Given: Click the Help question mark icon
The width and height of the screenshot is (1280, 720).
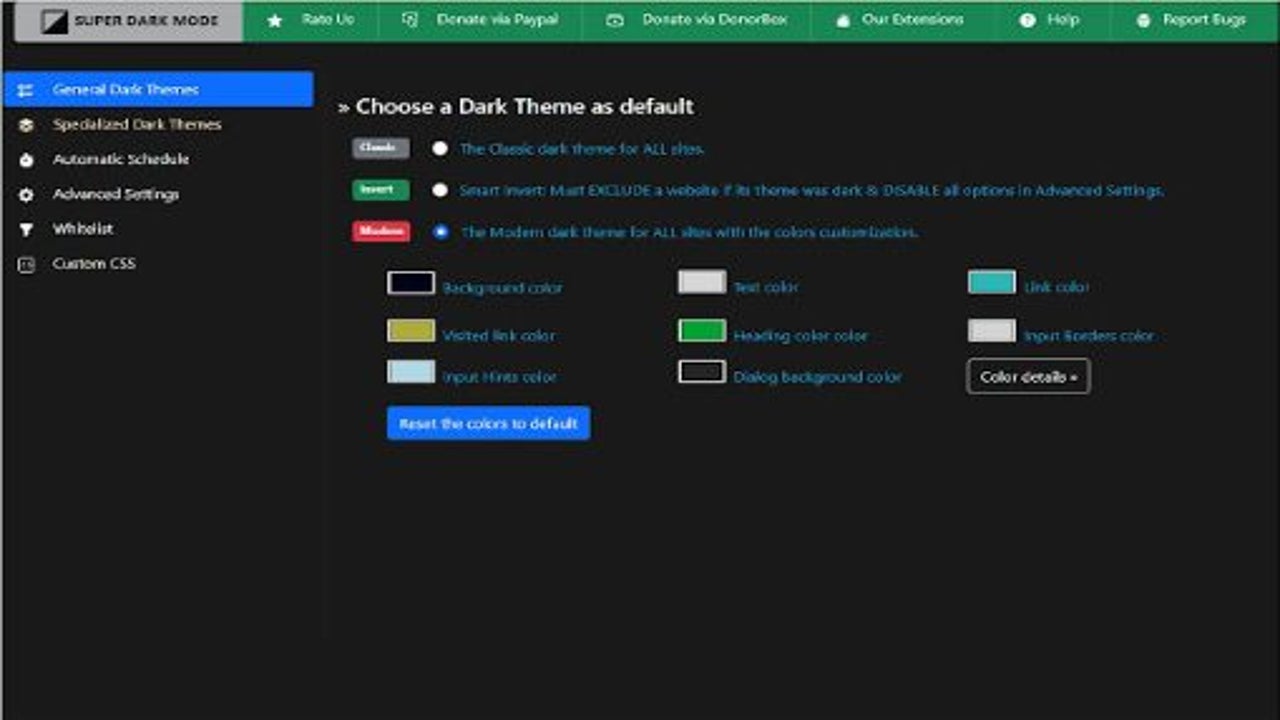Looking at the screenshot, I should point(1027,20).
